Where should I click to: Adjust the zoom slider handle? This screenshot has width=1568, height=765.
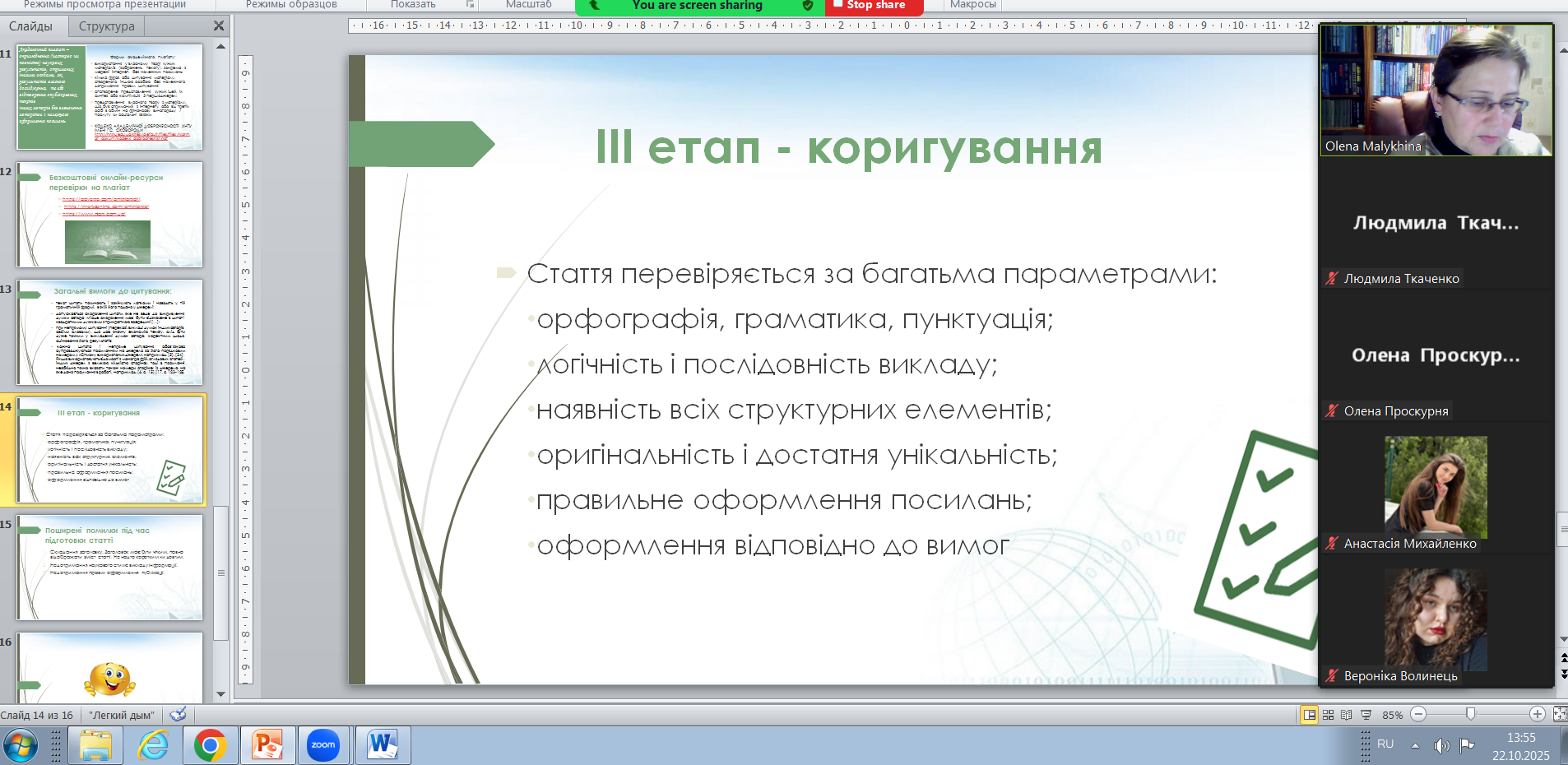1470,714
